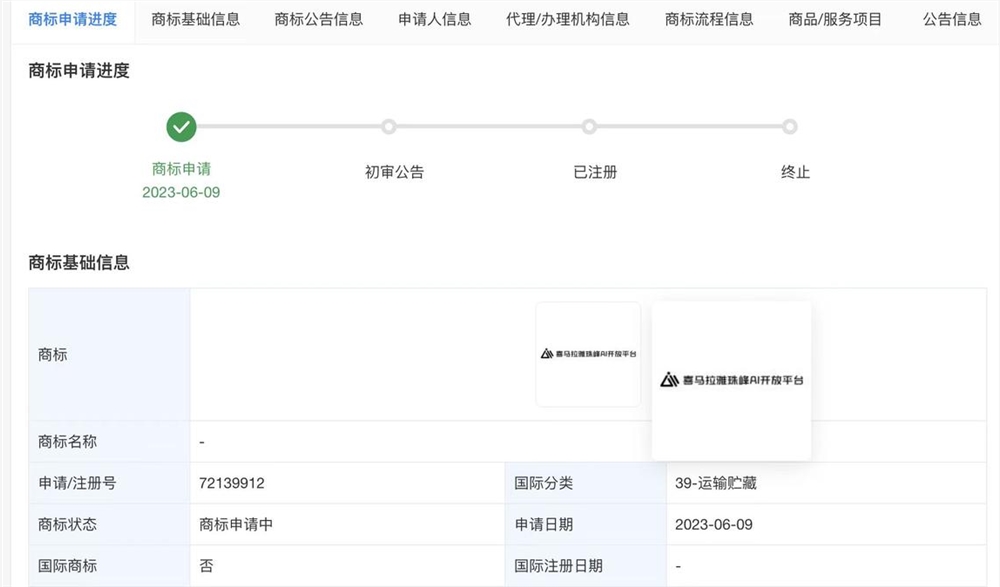The height and width of the screenshot is (587, 1000).
Task: Click the 39-运输贮藏 classification text
Action: [716, 482]
